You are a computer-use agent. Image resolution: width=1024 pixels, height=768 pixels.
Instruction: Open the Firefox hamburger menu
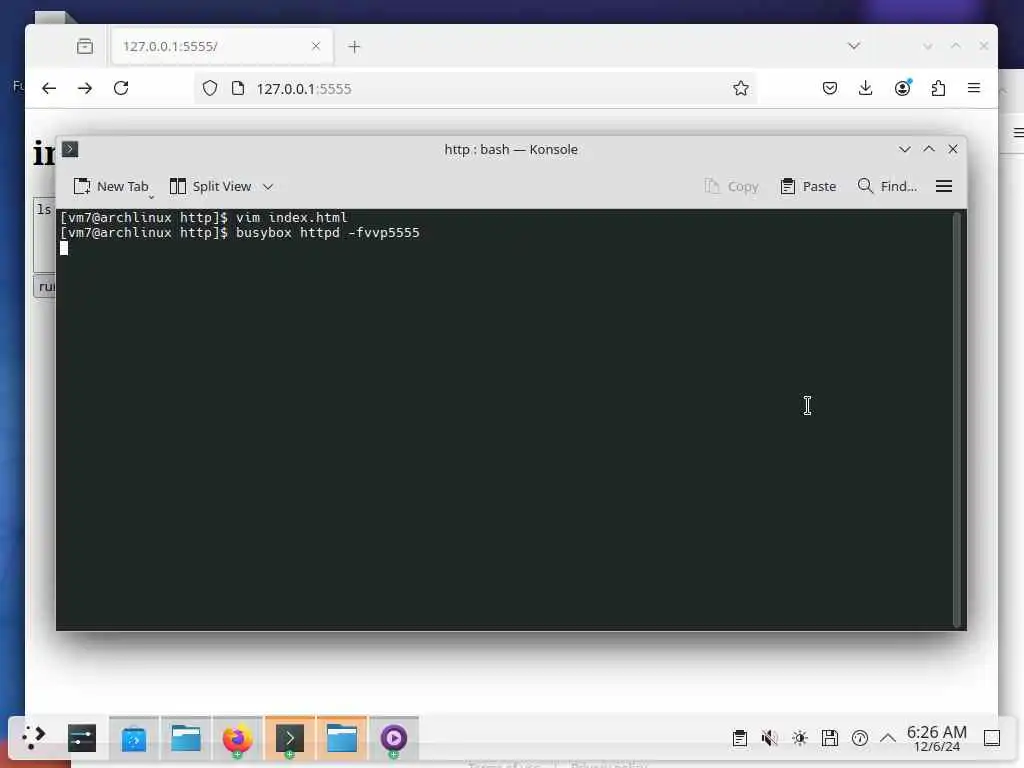974,88
